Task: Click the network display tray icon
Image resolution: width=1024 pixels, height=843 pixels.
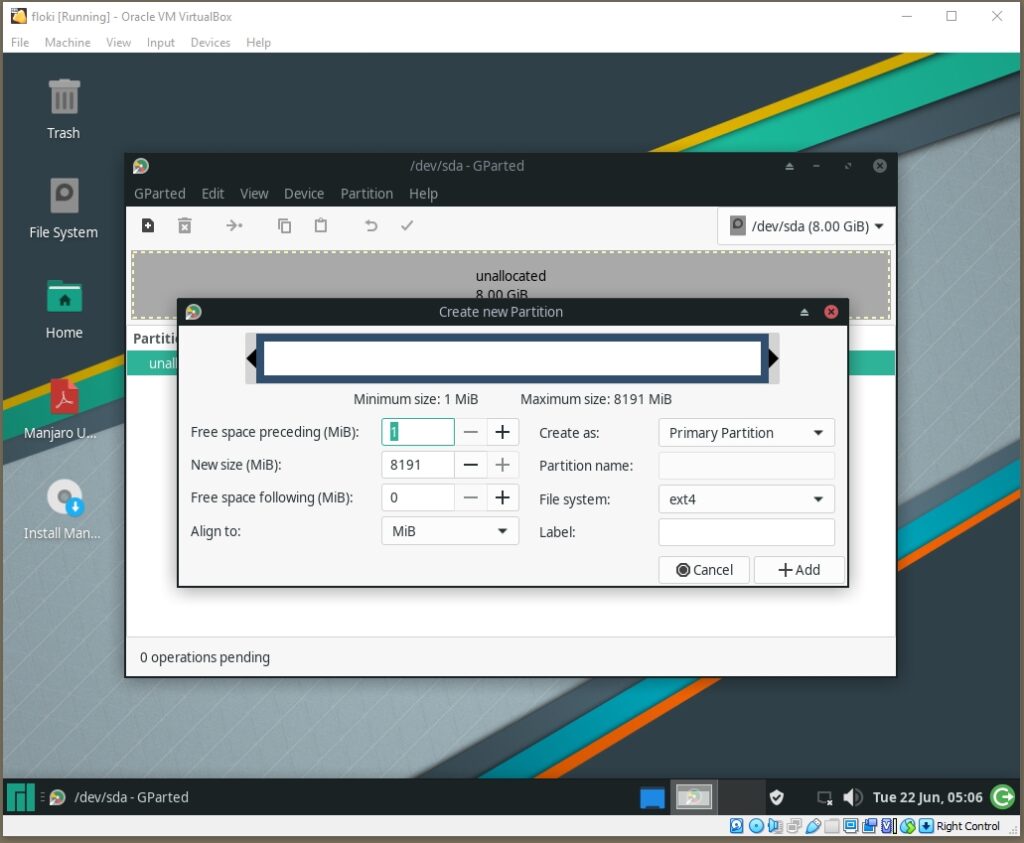Action: pos(825,798)
